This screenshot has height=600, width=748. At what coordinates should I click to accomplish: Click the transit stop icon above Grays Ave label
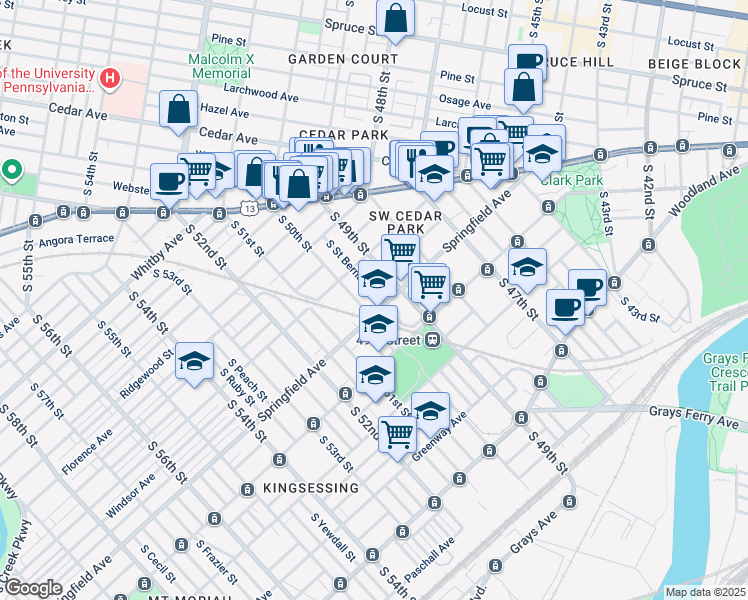(x=570, y=502)
